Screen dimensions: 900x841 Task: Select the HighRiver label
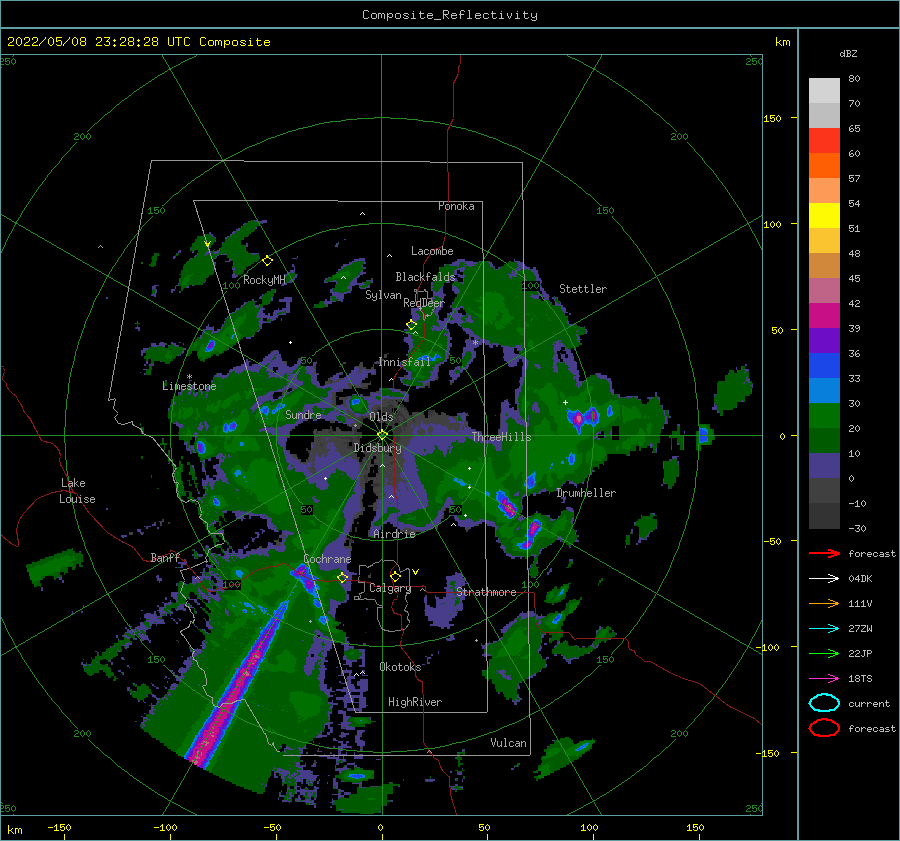pyautogui.click(x=415, y=702)
